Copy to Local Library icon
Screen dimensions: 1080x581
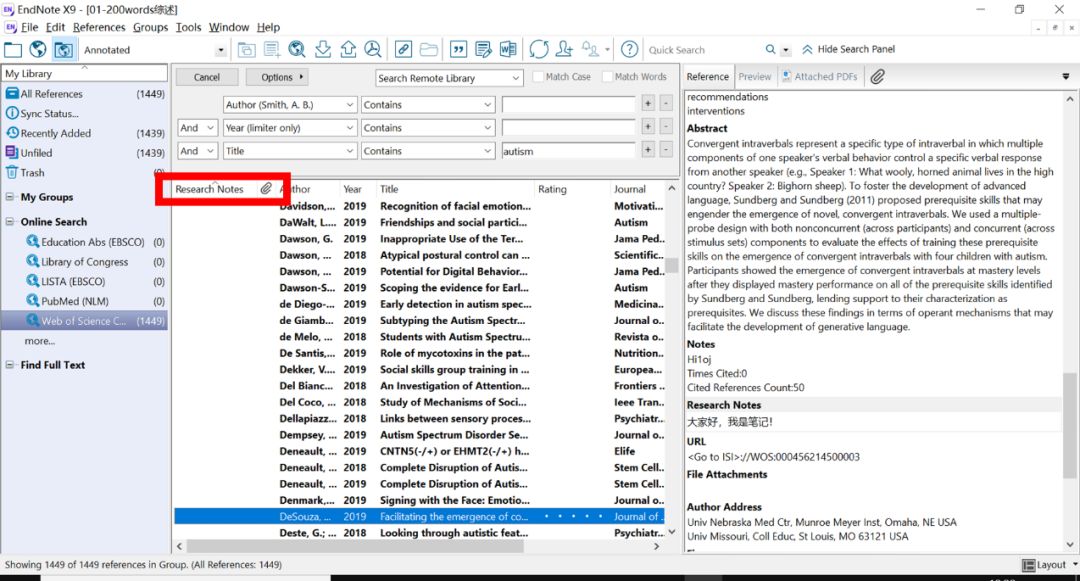(x=246, y=50)
